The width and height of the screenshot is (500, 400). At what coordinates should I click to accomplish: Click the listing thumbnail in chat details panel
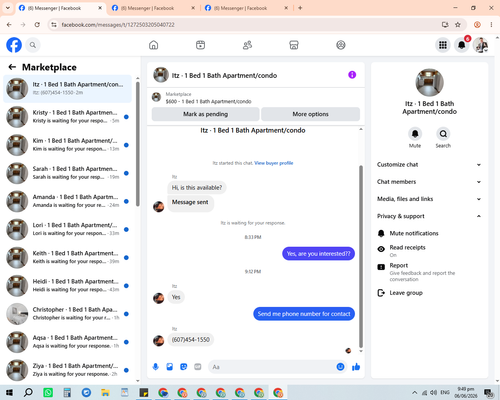tap(429, 82)
